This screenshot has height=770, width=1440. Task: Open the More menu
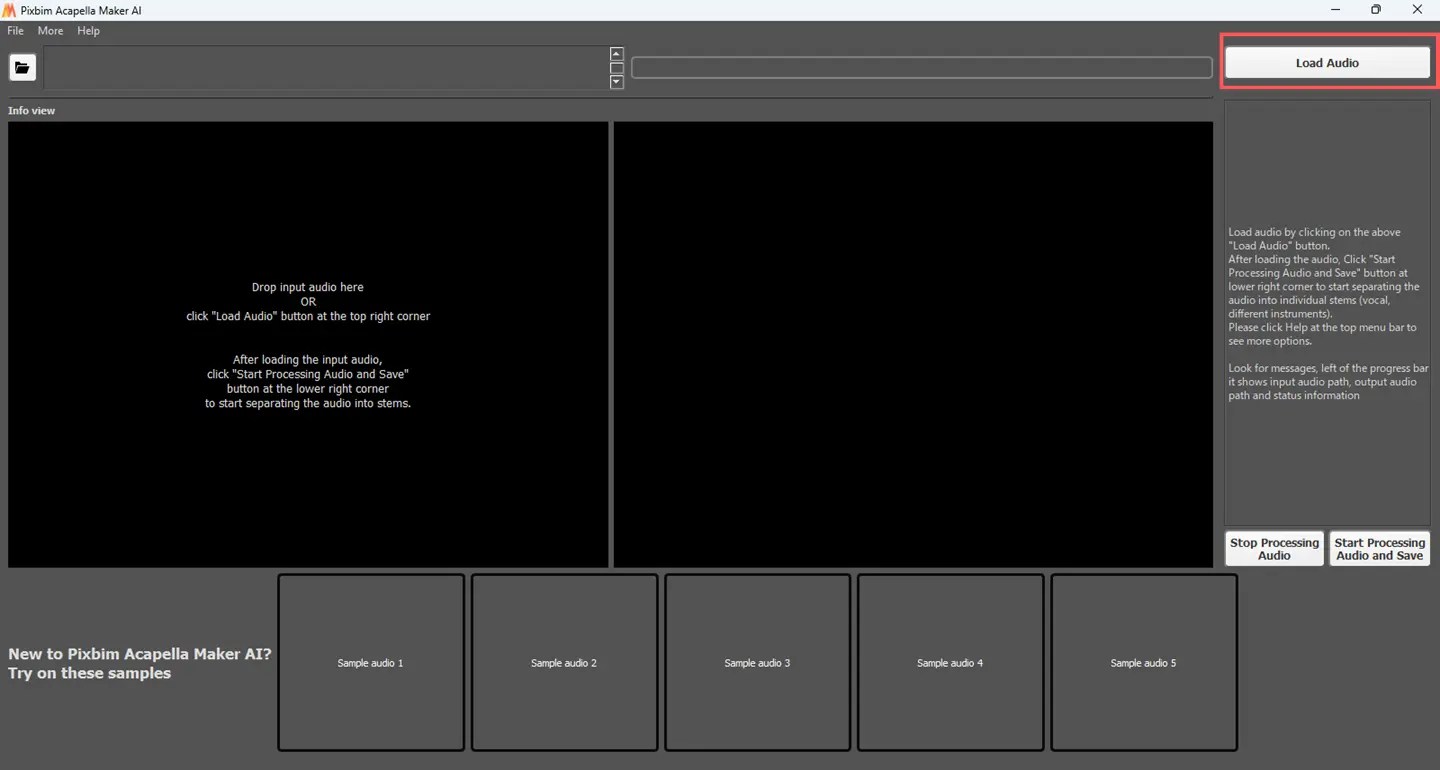point(50,31)
